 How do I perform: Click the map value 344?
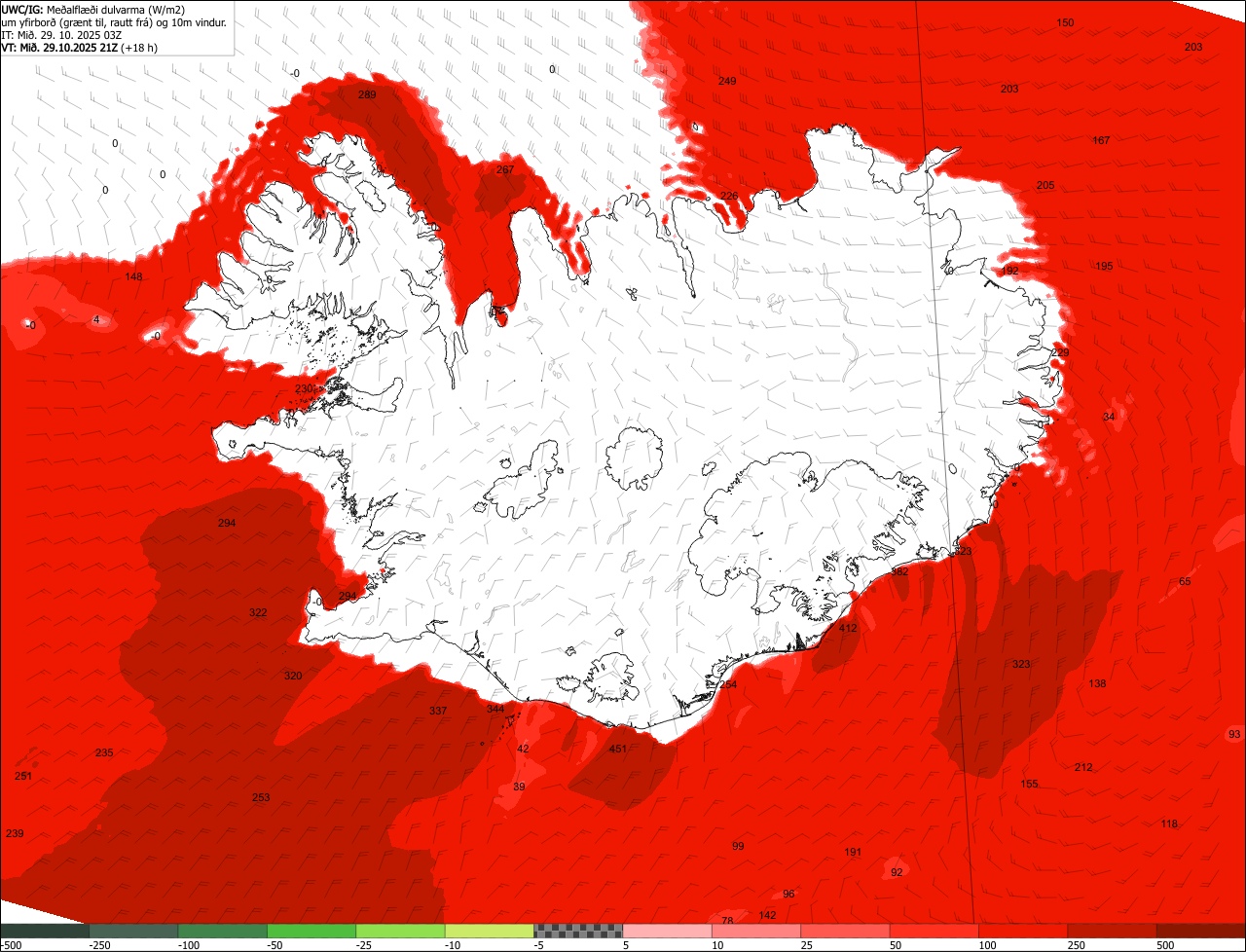[495, 709]
